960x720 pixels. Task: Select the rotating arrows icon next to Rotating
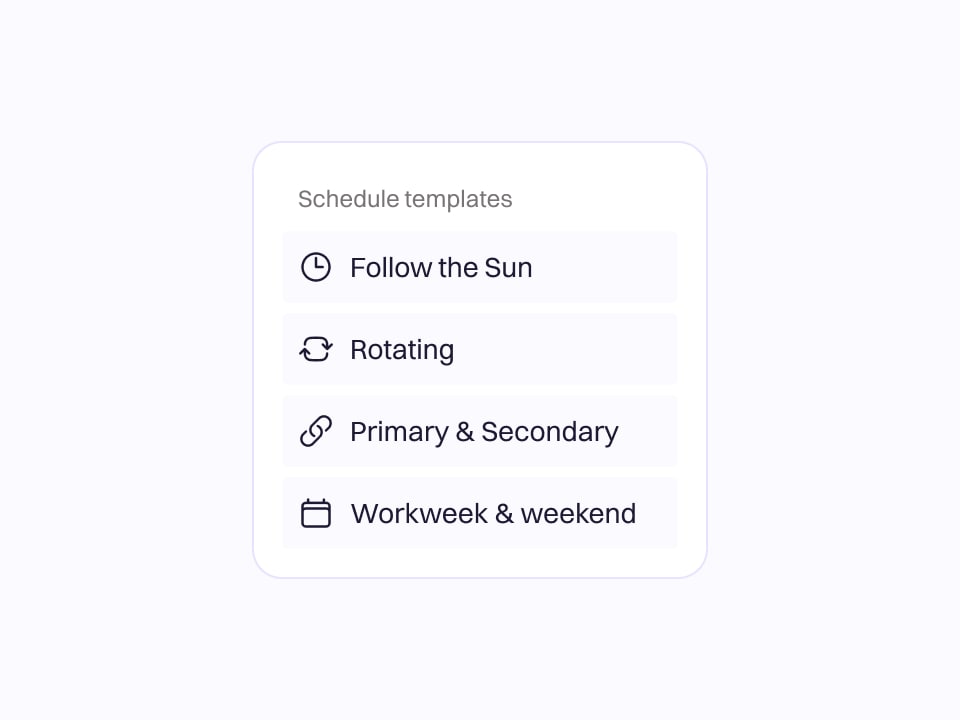(315, 349)
